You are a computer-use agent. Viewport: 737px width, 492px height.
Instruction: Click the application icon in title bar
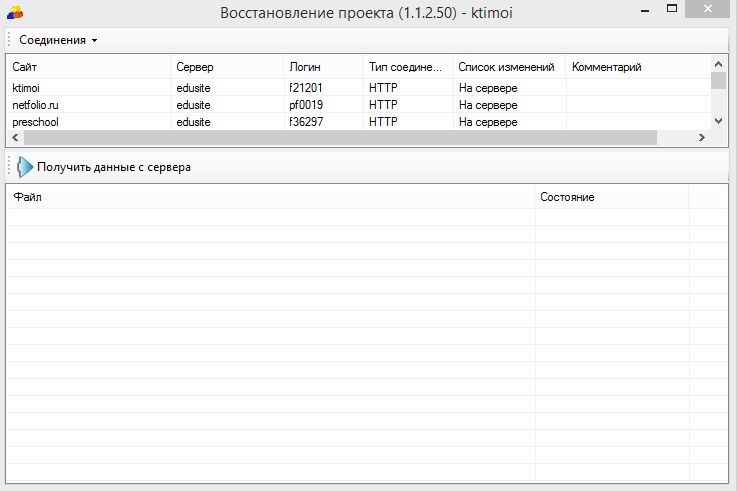click(14, 12)
